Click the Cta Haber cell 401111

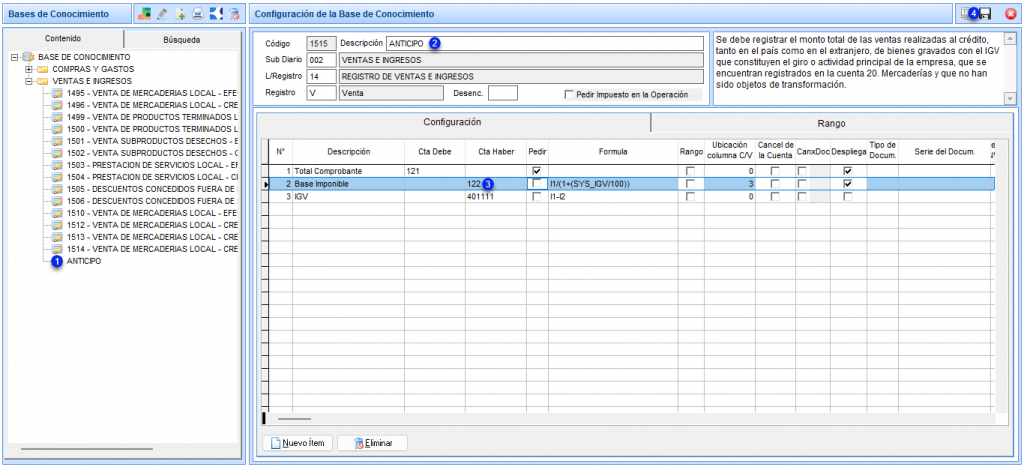pos(495,196)
